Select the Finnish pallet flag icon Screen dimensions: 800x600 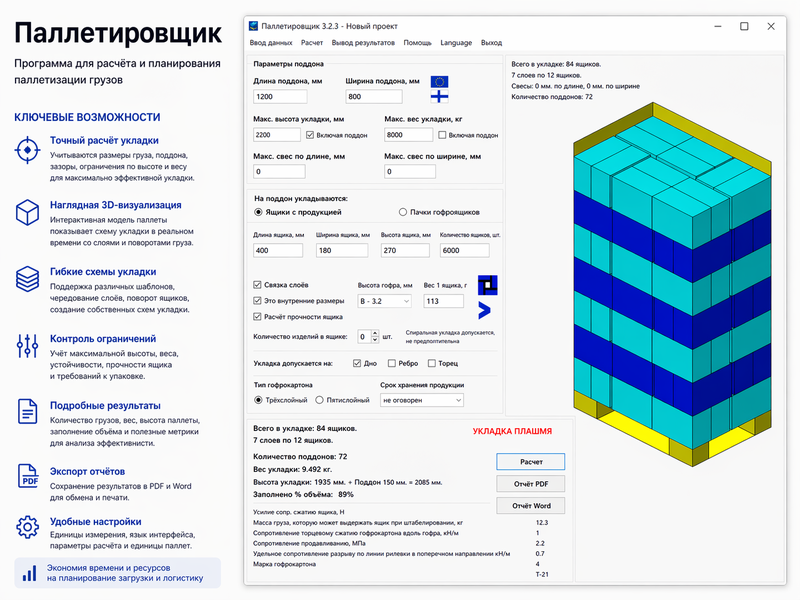coord(439,97)
